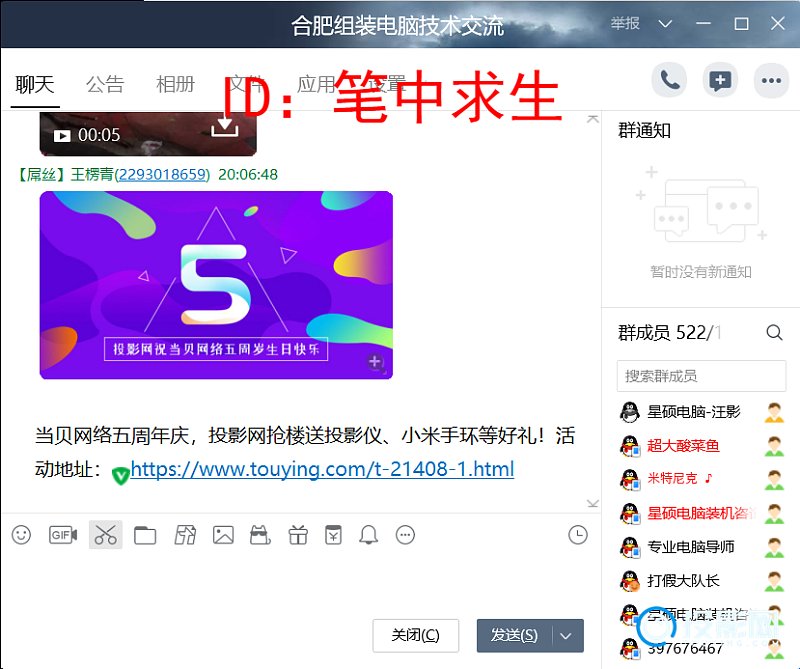The image size is (800, 669).
Task: Select member 星硕电脑-汪影
Action: tap(694, 412)
